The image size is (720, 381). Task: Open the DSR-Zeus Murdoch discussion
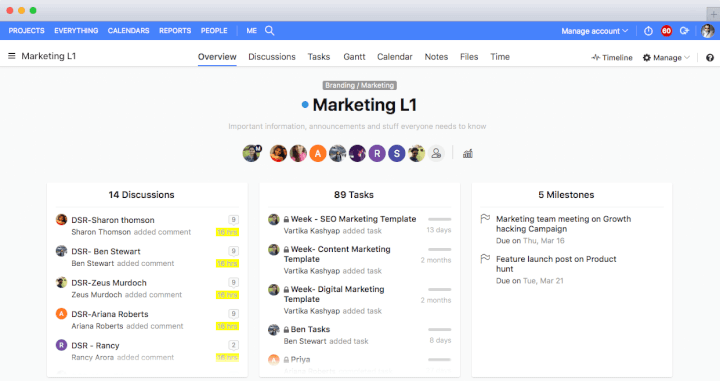[x=109, y=282]
